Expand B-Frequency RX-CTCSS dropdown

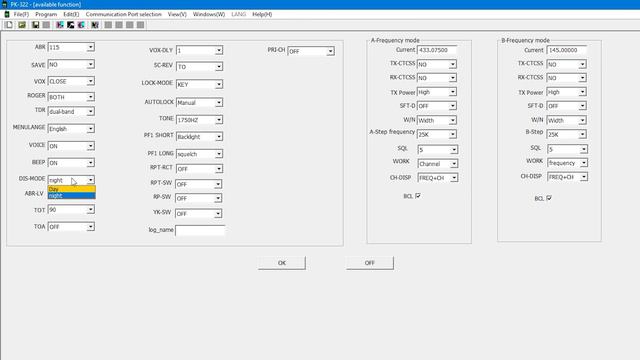click(582, 78)
